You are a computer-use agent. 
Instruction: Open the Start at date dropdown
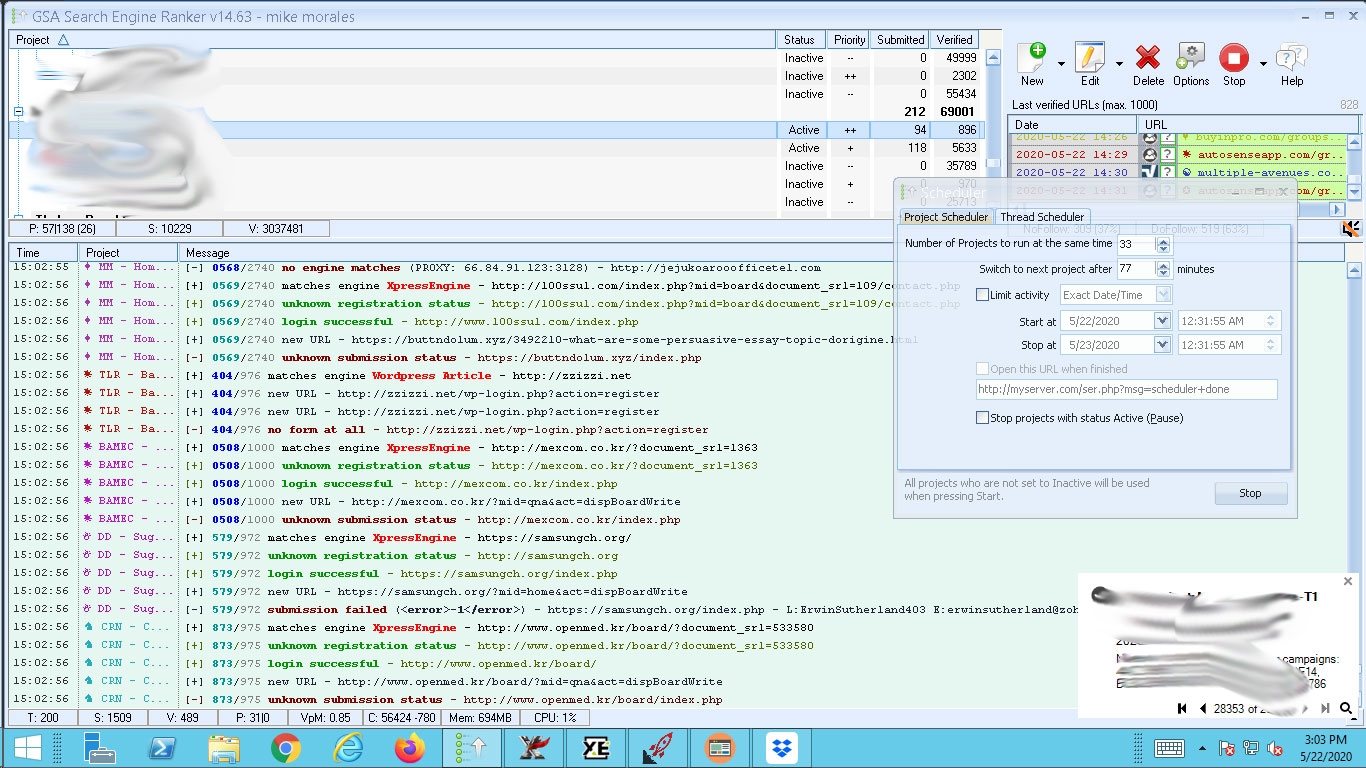click(1161, 321)
